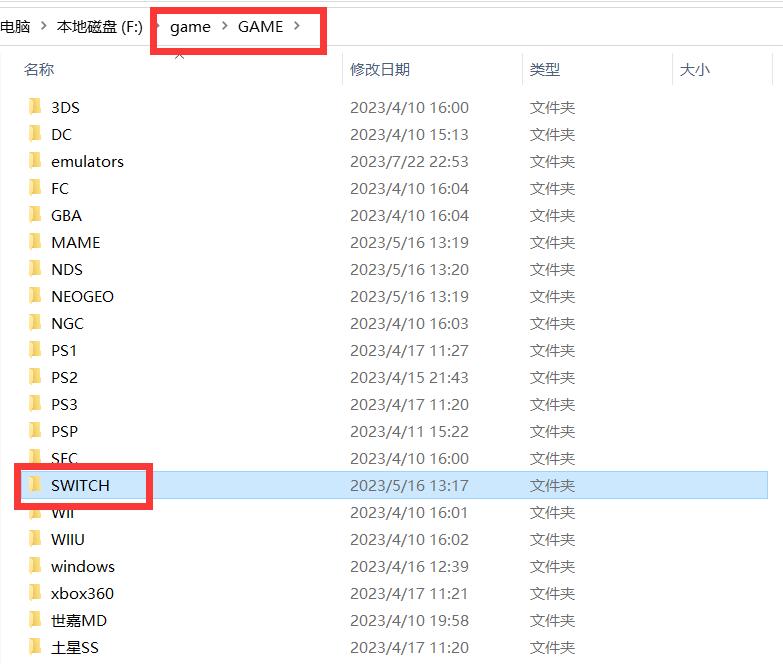
Task: Sort by 名称 column header
Action: tap(39, 69)
